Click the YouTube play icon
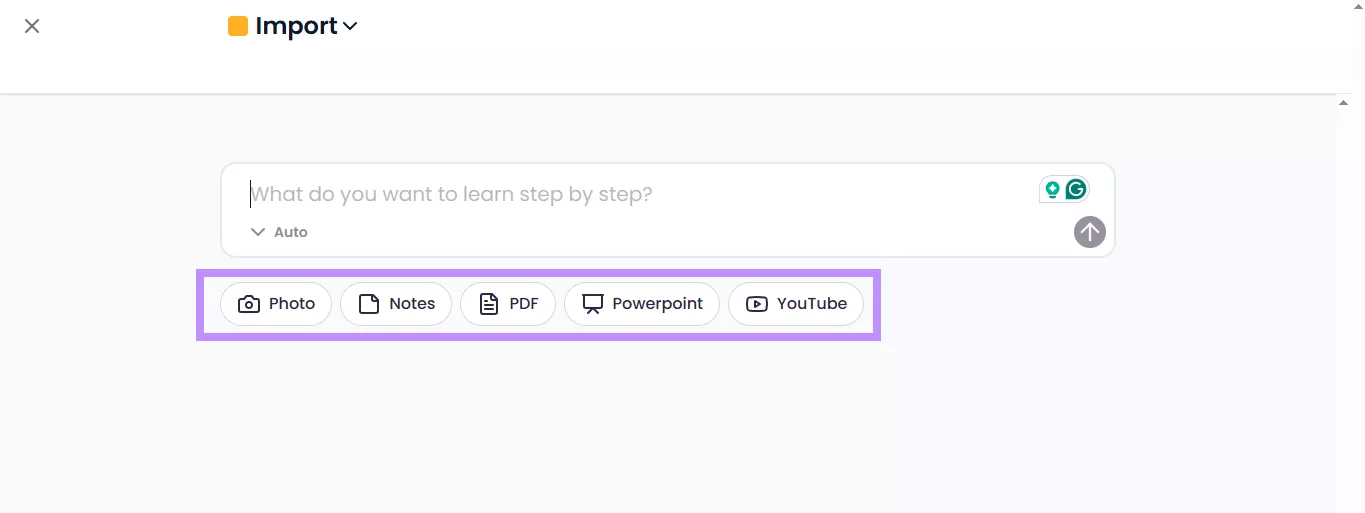Screen dimensions: 1365x513 pyautogui.click(x=757, y=304)
